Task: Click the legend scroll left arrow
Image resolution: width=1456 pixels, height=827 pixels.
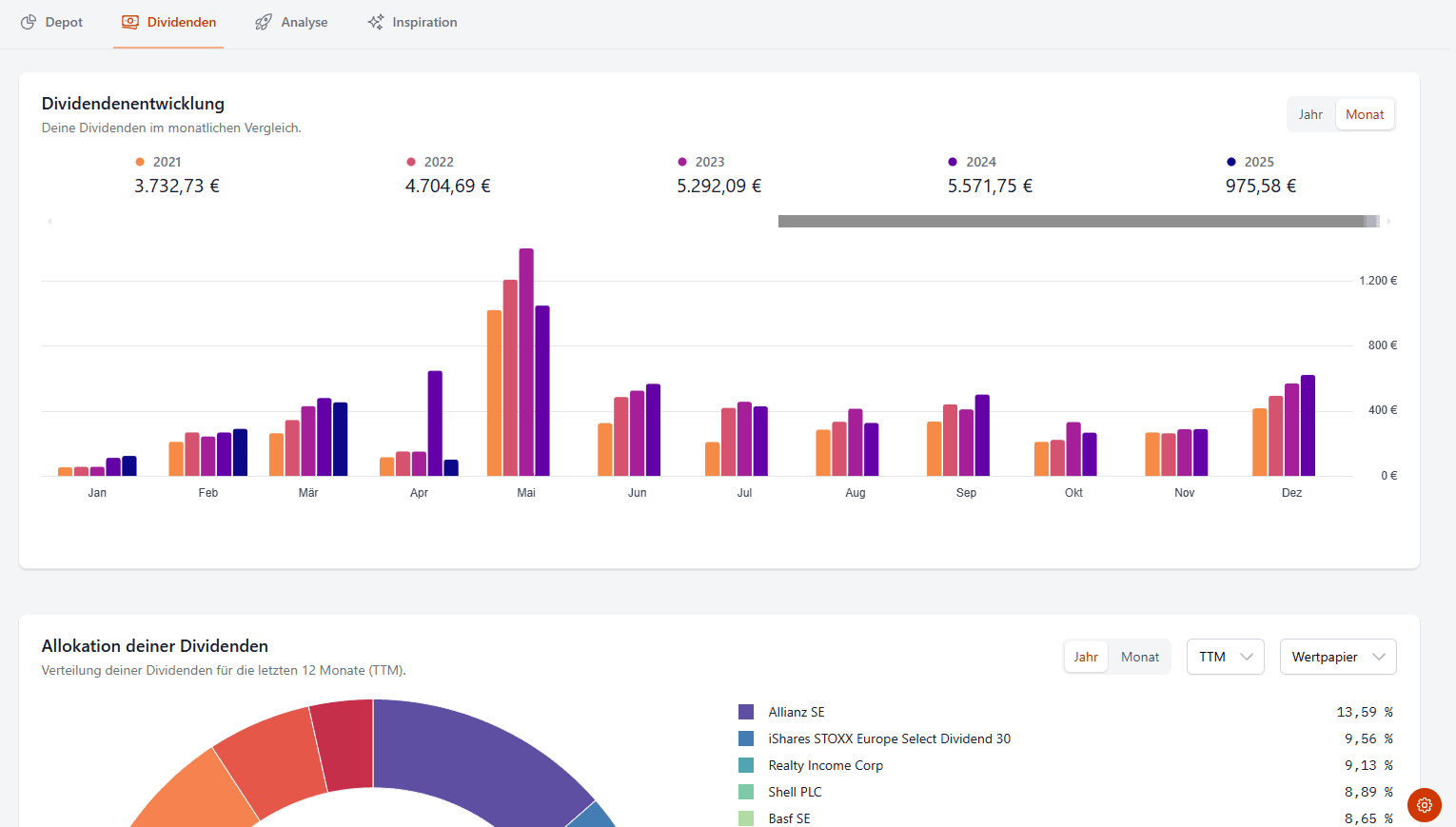Action: (x=49, y=222)
